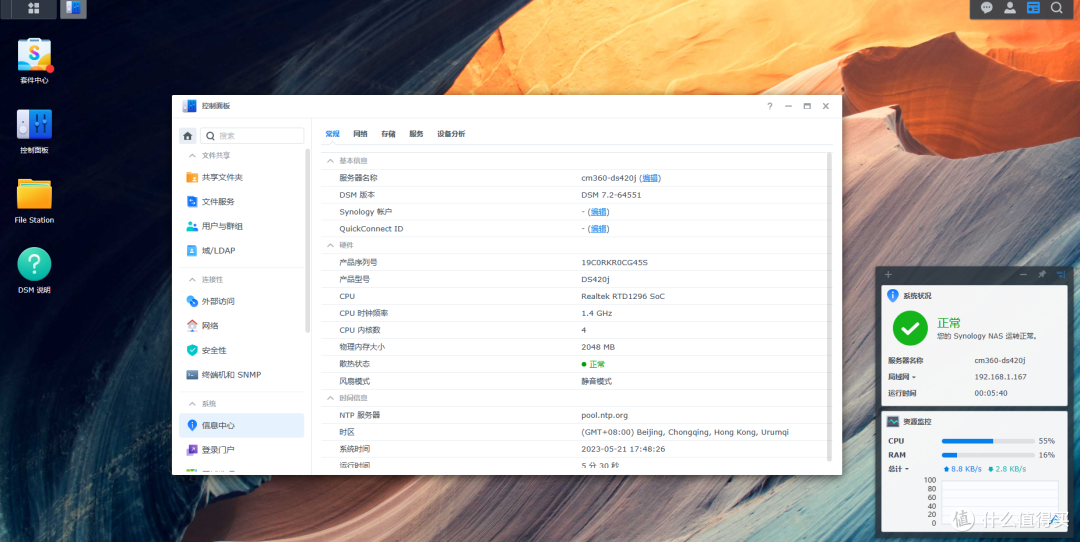Viewport: 1080px width, 542px height.
Task: Open the notifications chat bubble icon
Action: click(x=986, y=8)
